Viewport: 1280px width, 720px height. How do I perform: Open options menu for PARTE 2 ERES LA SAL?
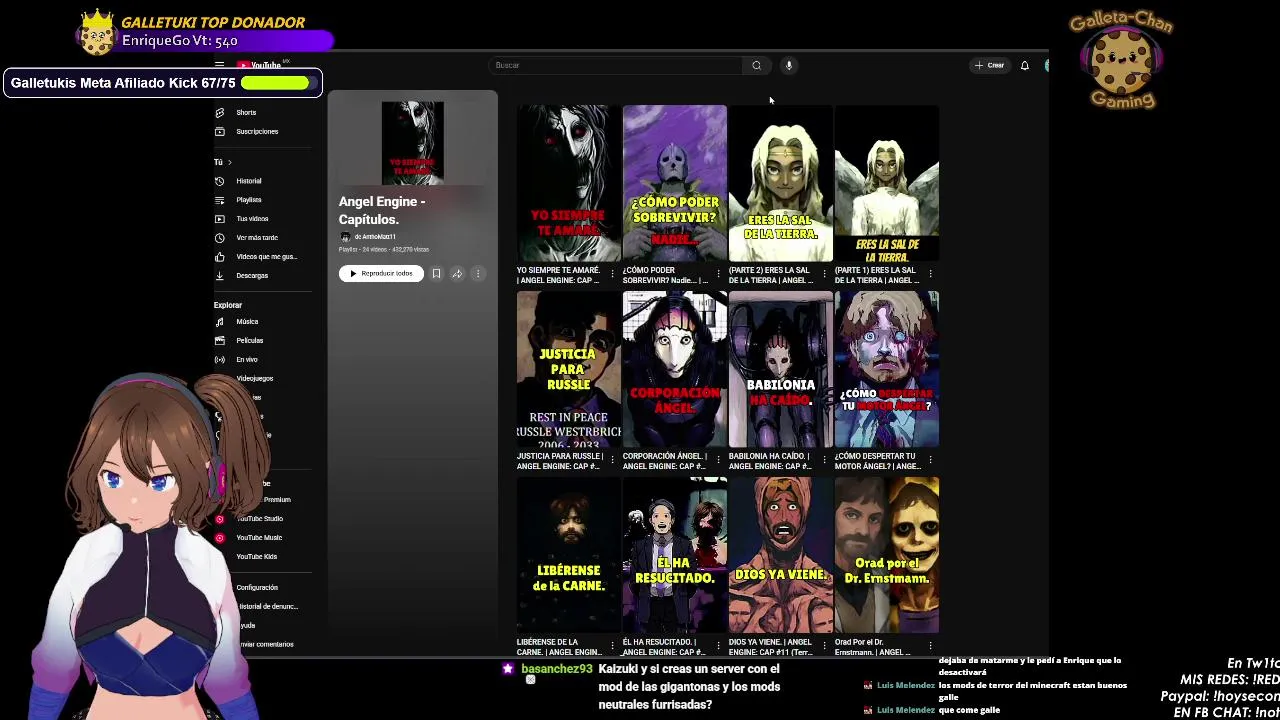(824, 274)
